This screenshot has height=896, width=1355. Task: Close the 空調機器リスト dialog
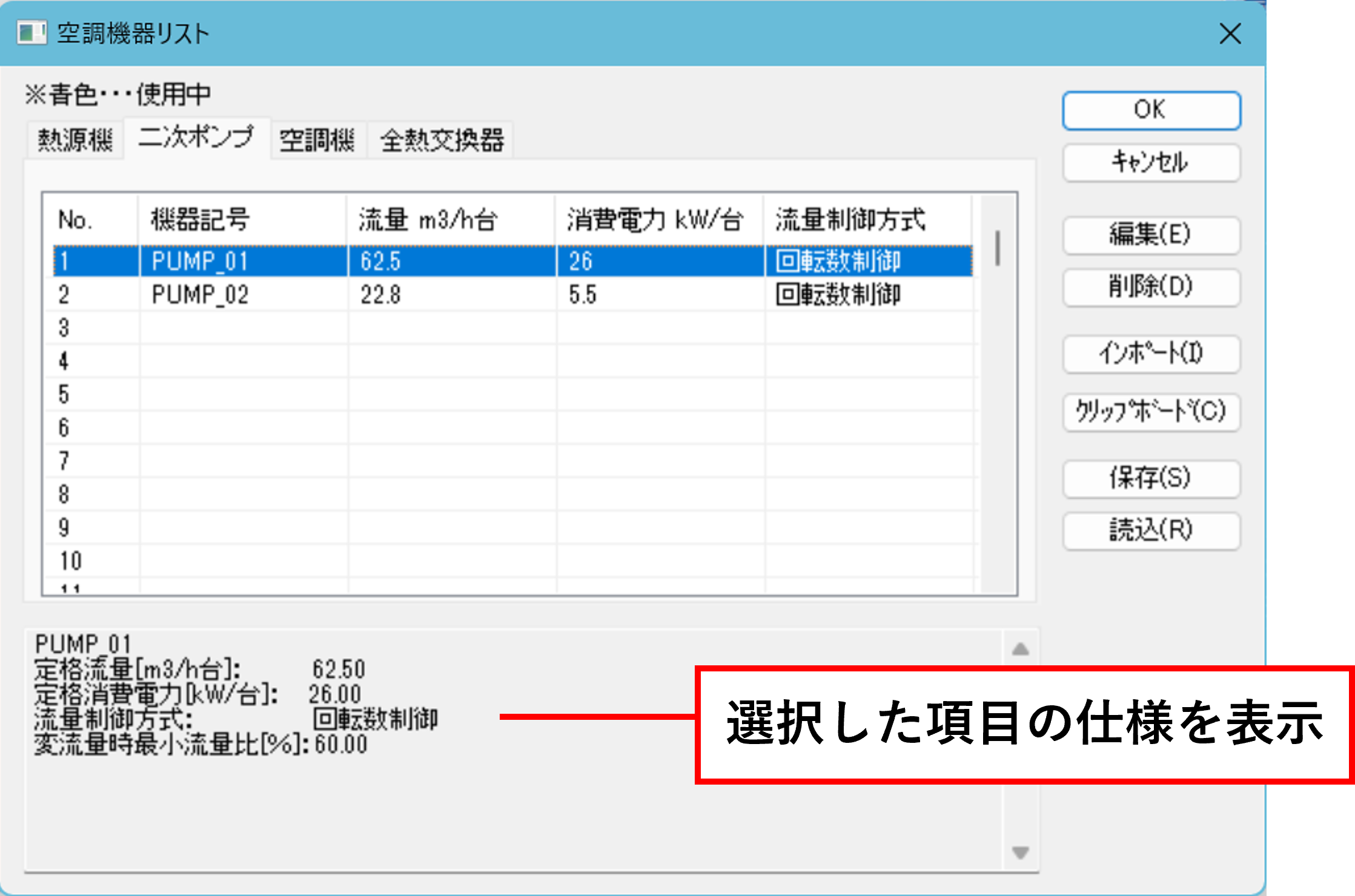1230,34
